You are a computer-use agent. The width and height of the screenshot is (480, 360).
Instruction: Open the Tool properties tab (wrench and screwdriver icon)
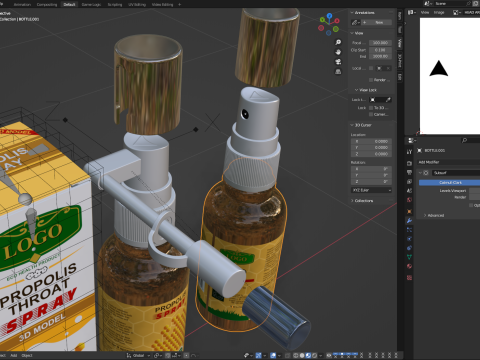409,152
